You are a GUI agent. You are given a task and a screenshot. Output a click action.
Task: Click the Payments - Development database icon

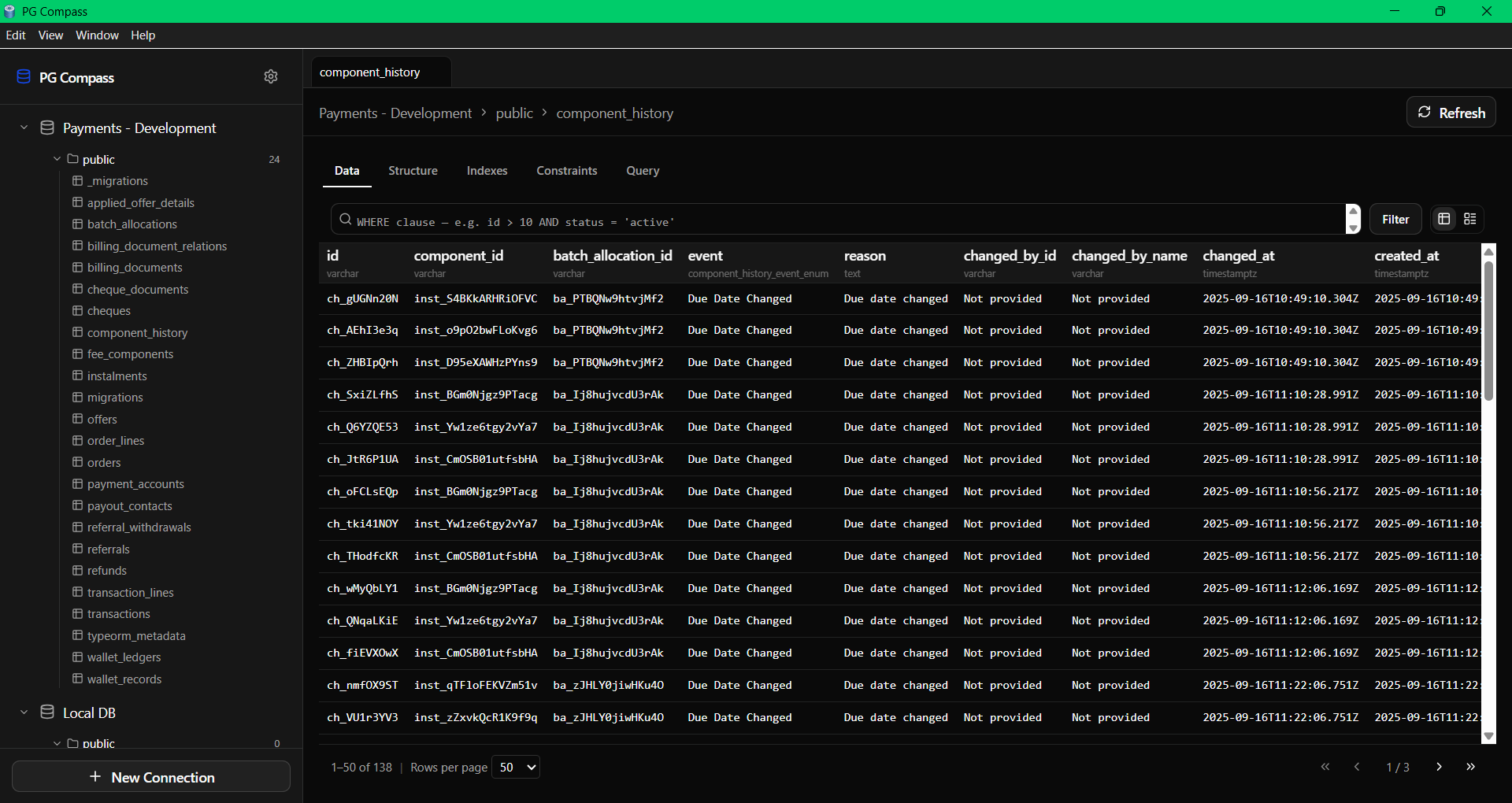[47, 128]
